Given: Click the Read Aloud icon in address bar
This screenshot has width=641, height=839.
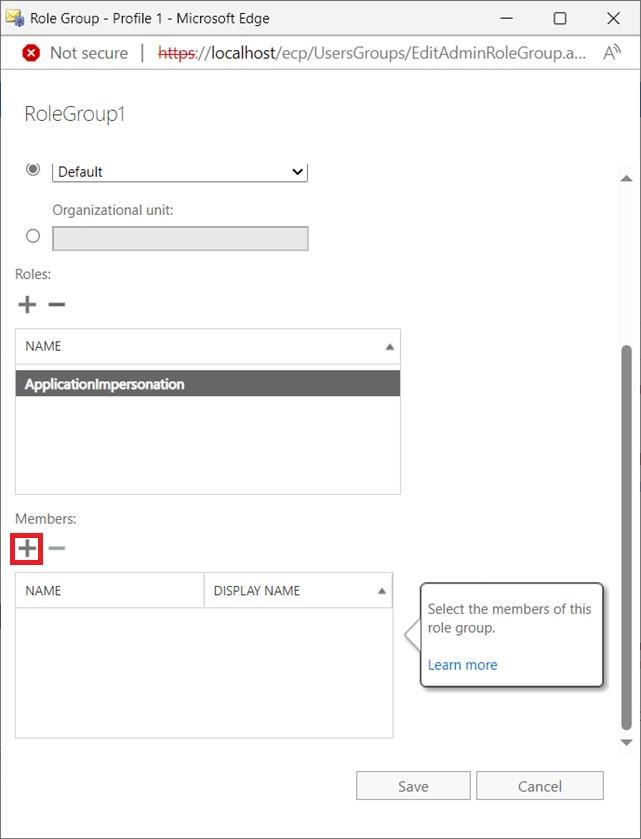Looking at the screenshot, I should pyautogui.click(x=612, y=53).
